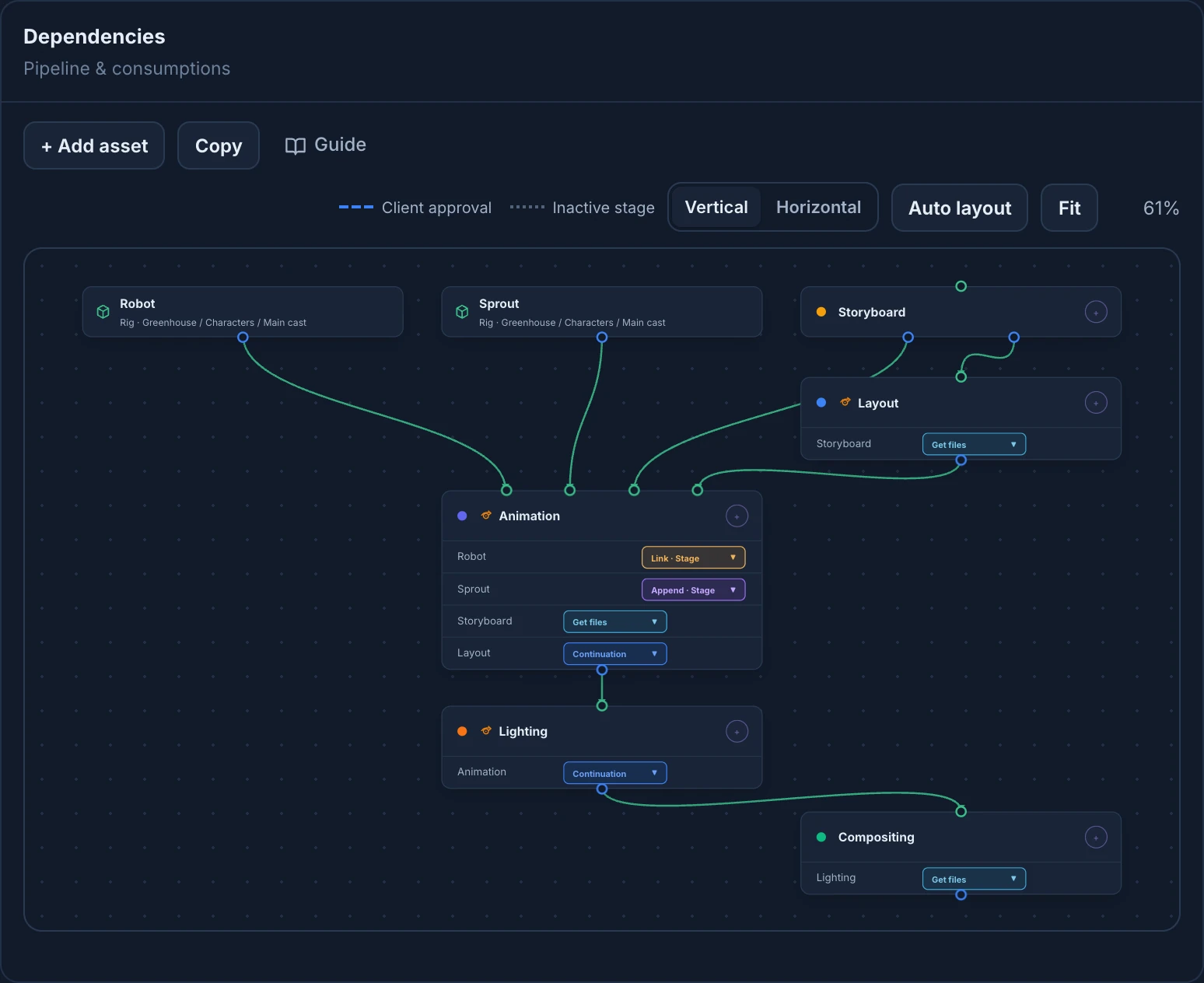Click the Layout node top input port
Viewport: 1204px width, 983px height.
961,377
